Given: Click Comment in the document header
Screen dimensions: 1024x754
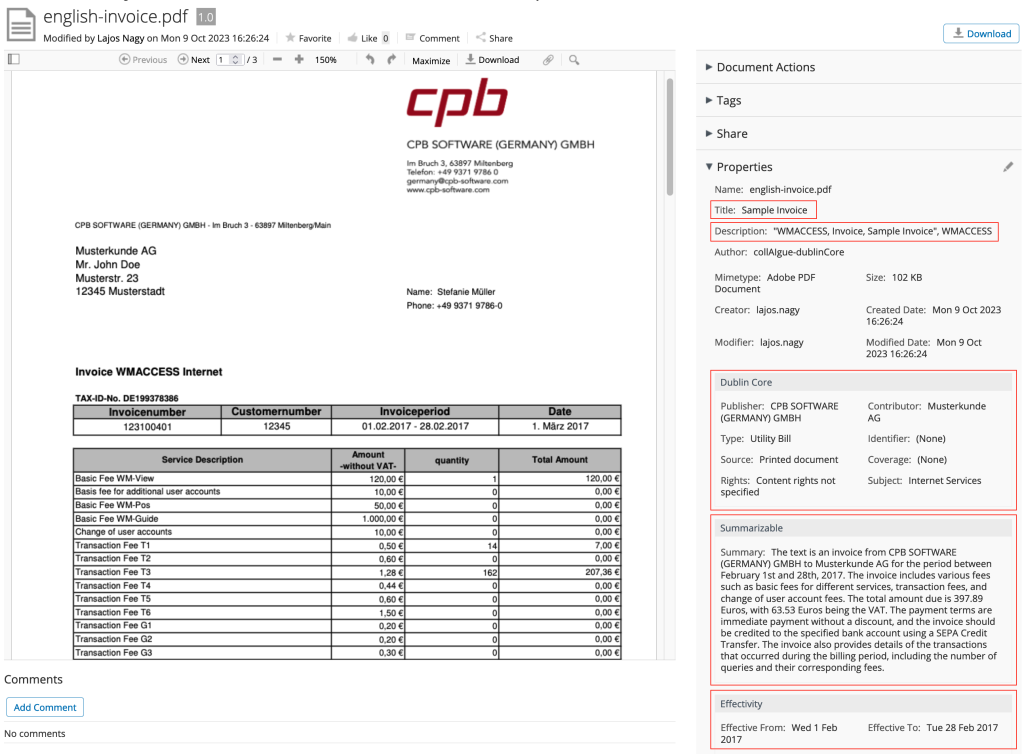Looking at the screenshot, I should tap(432, 38).
